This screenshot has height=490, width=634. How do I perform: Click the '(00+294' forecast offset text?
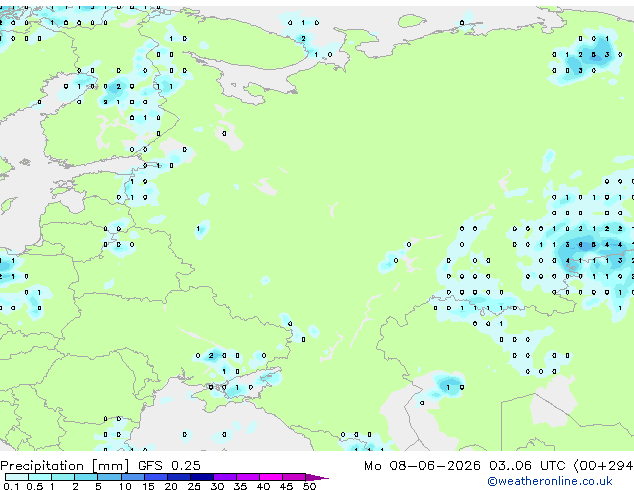[603, 466]
